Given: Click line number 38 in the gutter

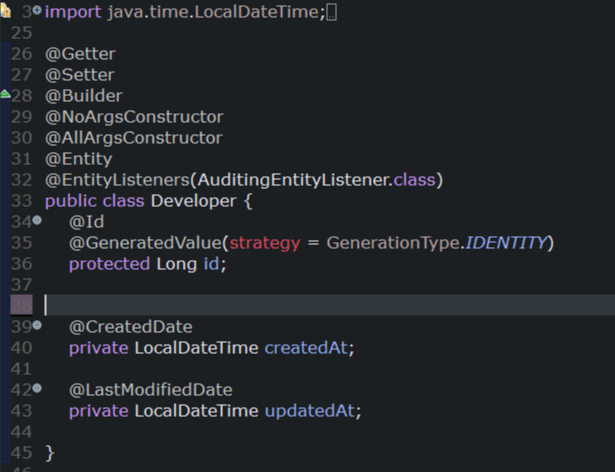Looking at the screenshot, I should click(22, 305).
